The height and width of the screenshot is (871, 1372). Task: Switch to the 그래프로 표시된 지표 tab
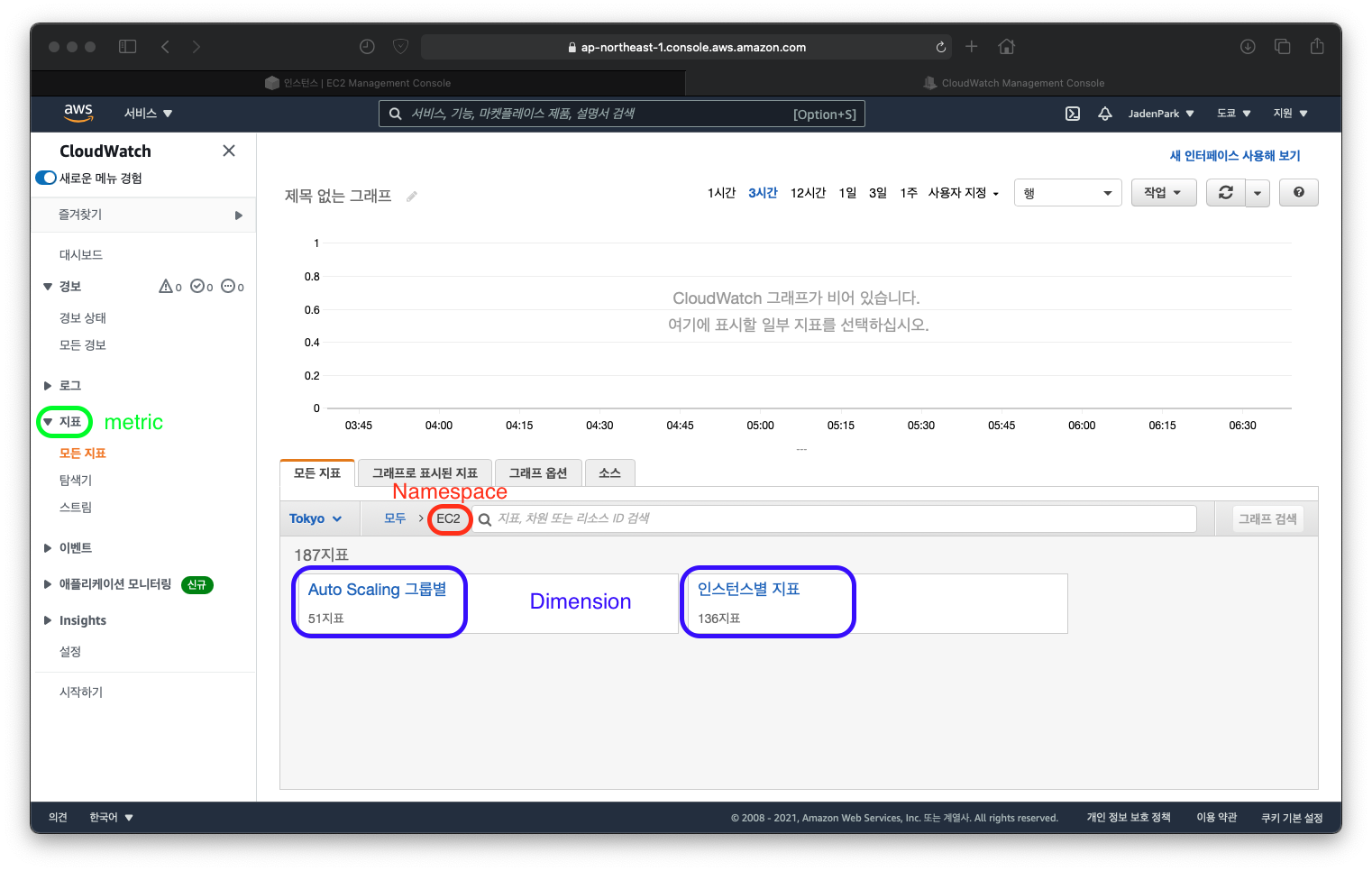[425, 473]
